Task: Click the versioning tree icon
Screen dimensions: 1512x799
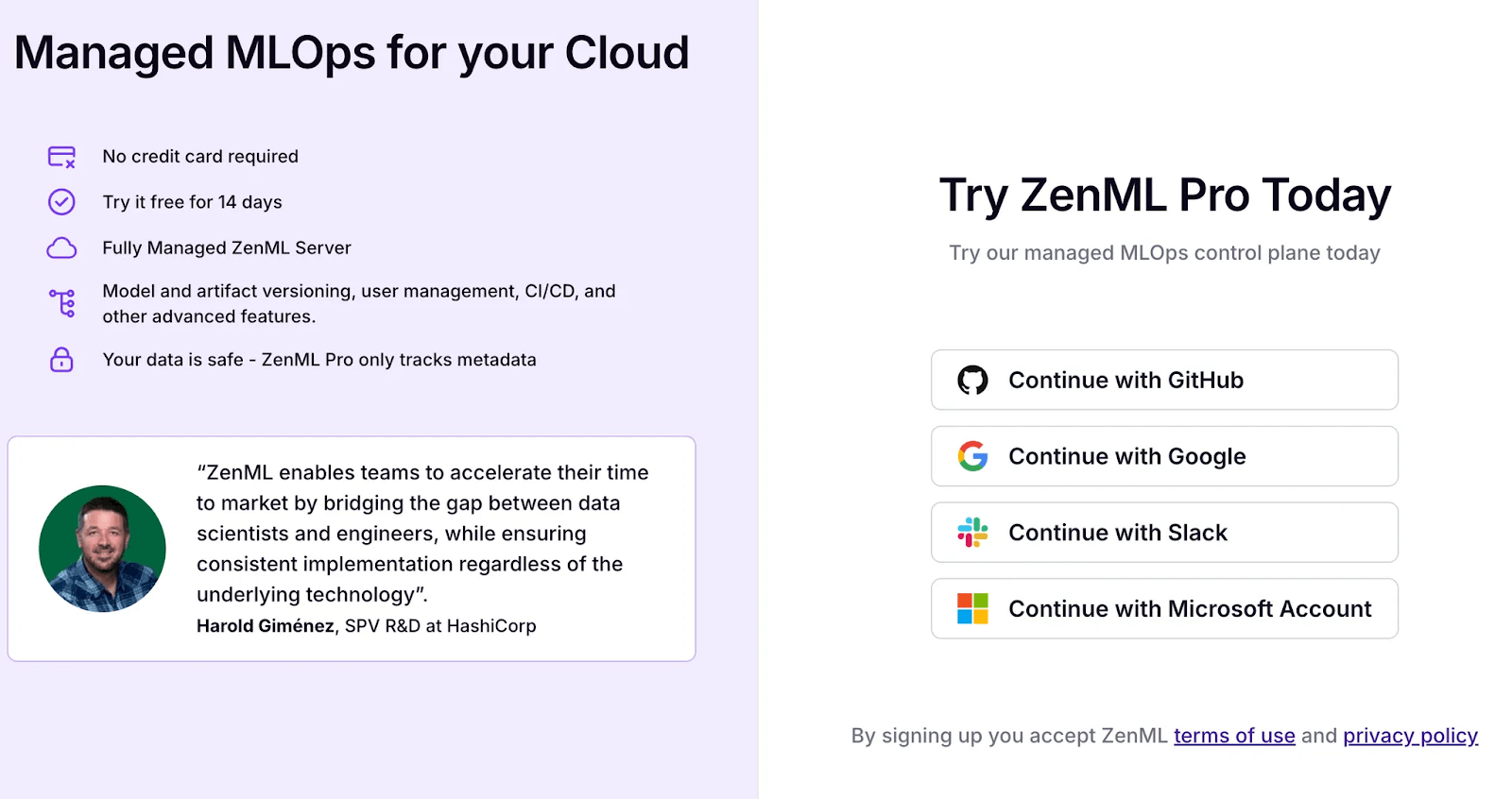Action: (62, 303)
